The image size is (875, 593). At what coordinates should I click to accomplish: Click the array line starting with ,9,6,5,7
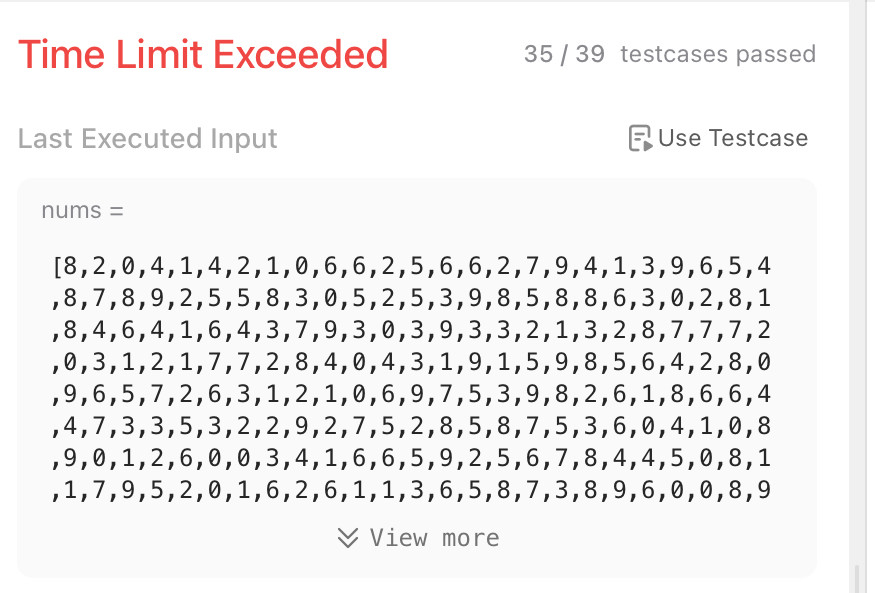click(410, 395)
